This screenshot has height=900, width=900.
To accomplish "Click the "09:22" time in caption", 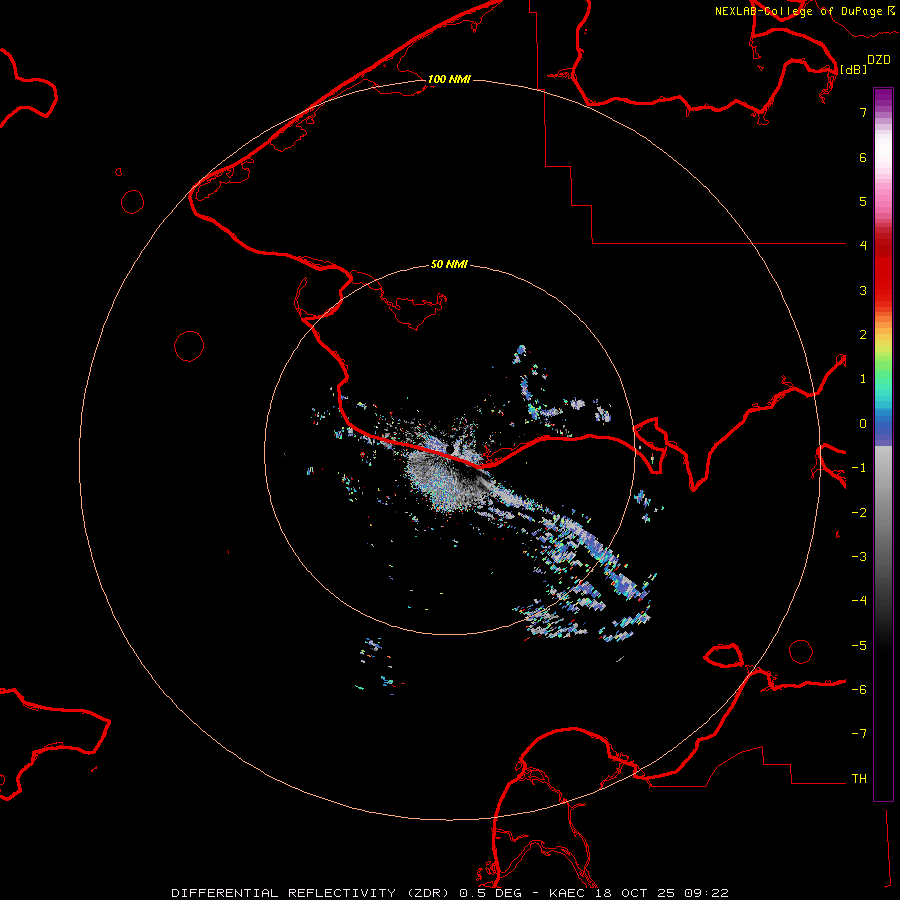I will pyautogui.click(x=706, y=893).
